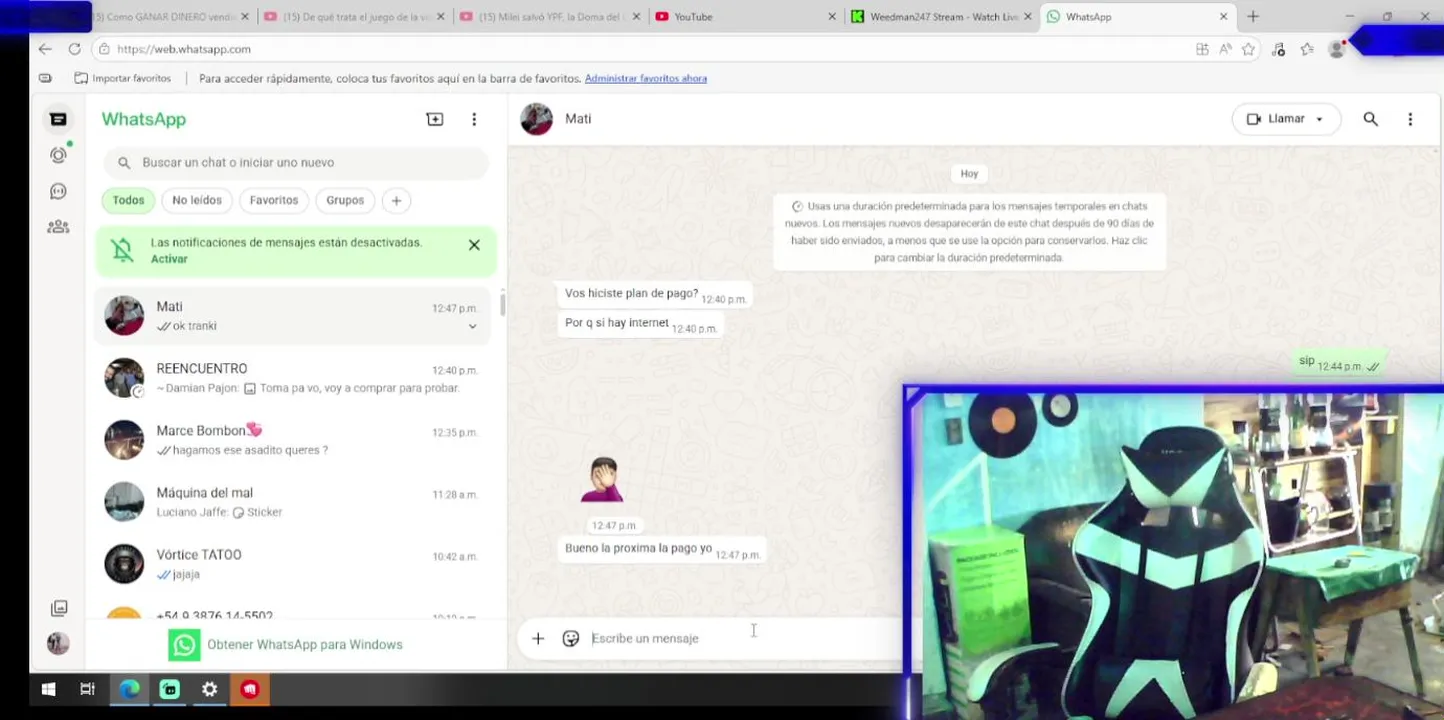The height and width of the screenshot is (720, 1444).
Task: Dismiss the notifications disabled banner
Action: pyautogui.click(x=474, y=245)
